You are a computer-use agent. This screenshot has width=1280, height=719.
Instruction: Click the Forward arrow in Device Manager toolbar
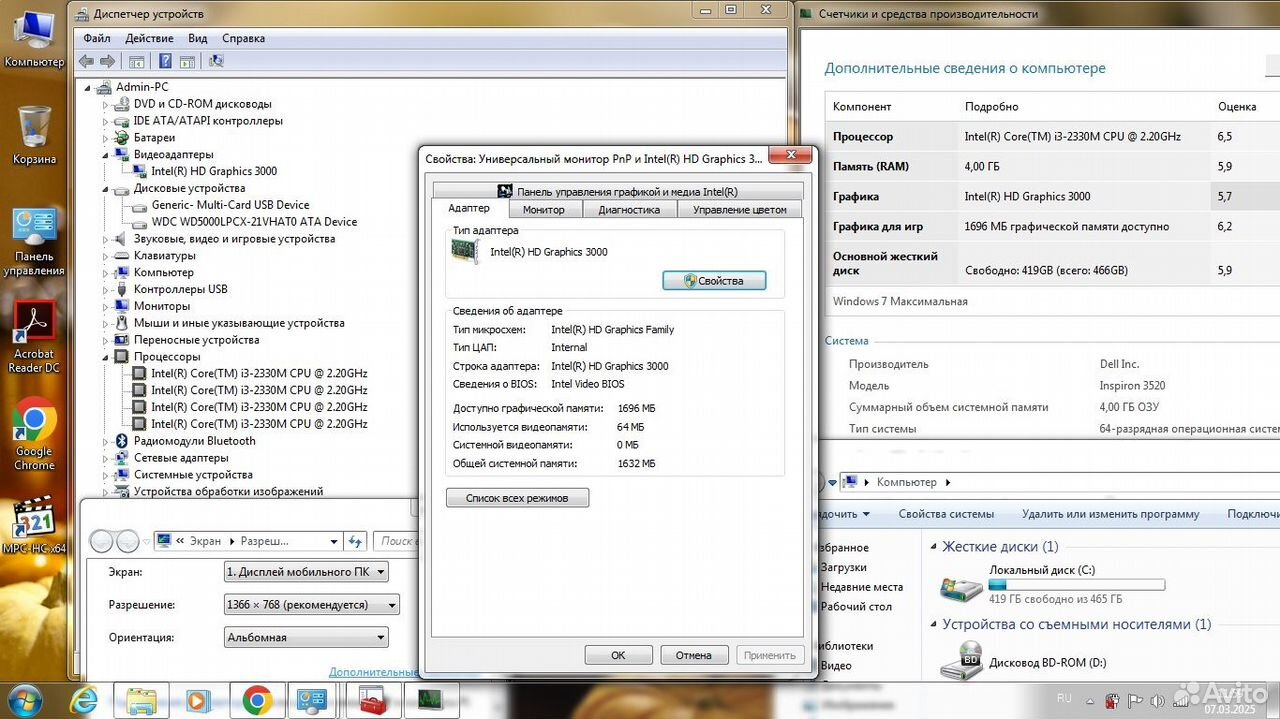(106, 61)
